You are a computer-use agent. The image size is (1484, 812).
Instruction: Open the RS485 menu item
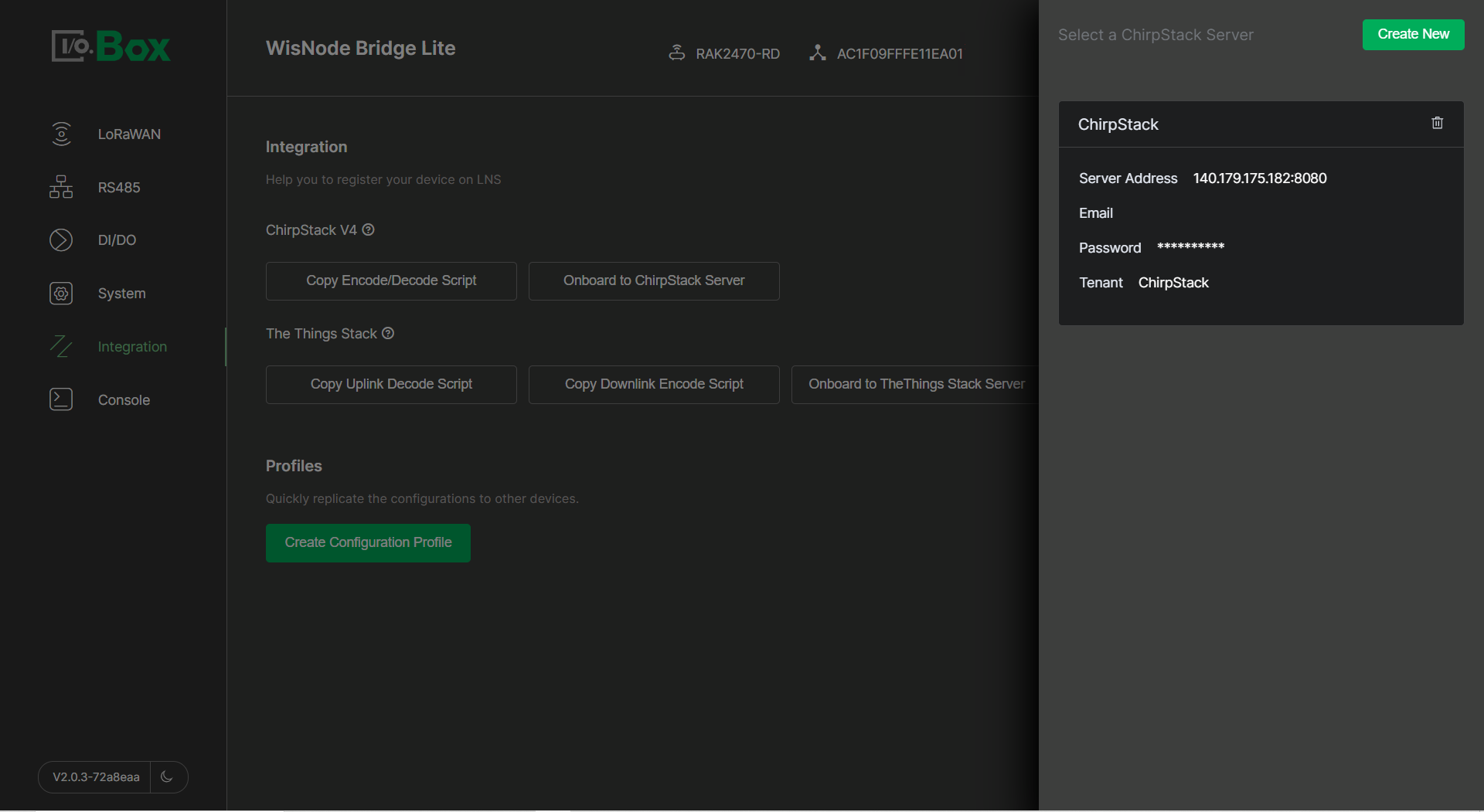[x=119, y=187]
